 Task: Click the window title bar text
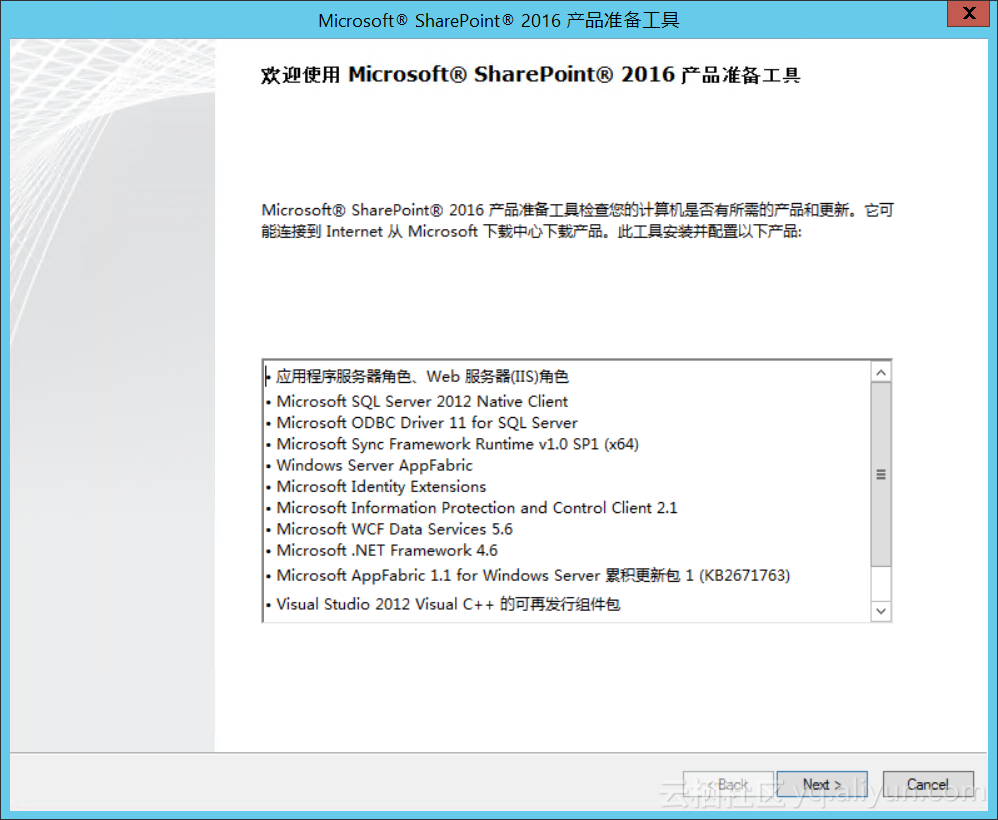tap(498, 20)
